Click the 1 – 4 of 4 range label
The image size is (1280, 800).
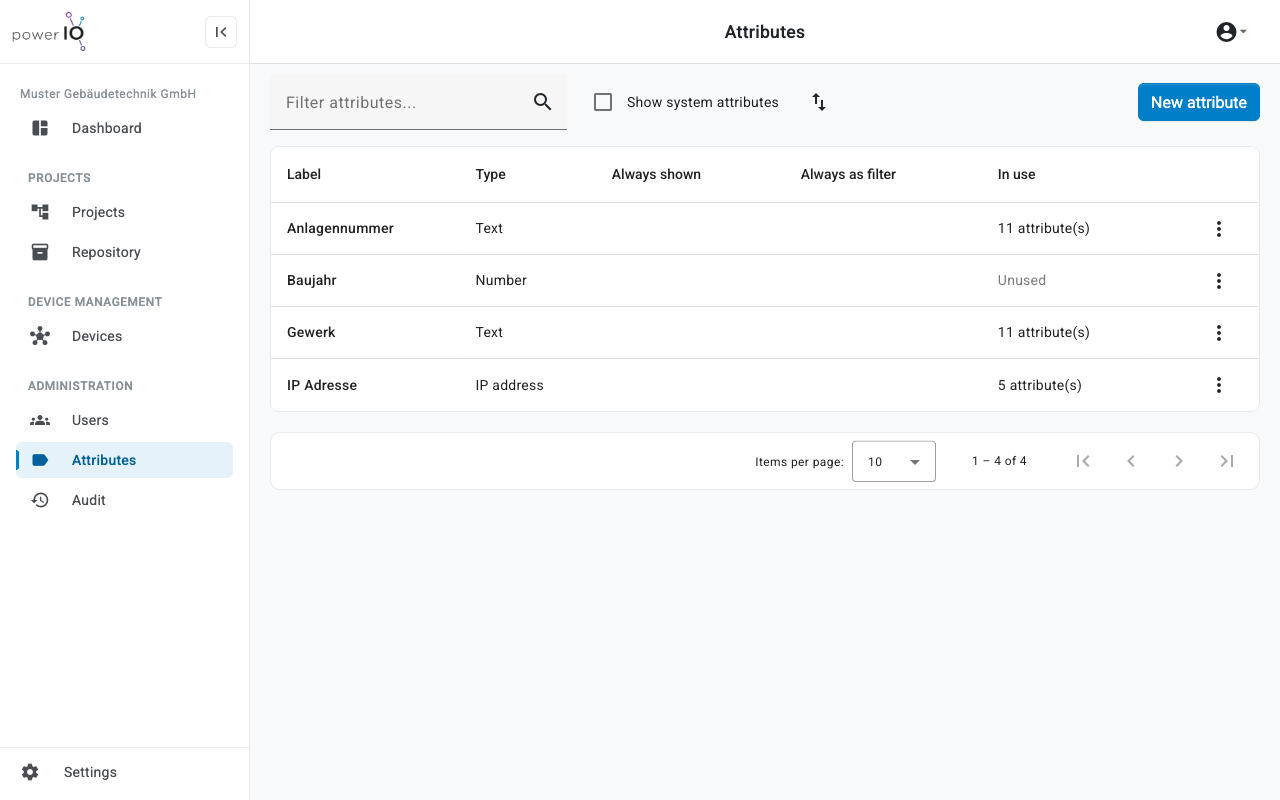click(x=999, y=461)
